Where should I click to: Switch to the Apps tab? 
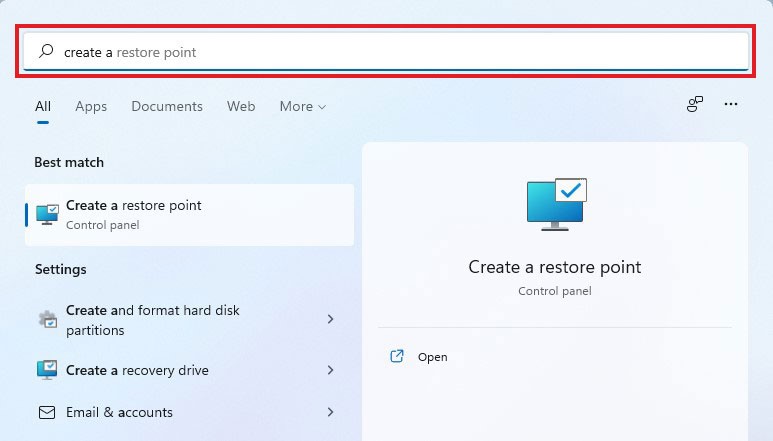click(91, 106)
